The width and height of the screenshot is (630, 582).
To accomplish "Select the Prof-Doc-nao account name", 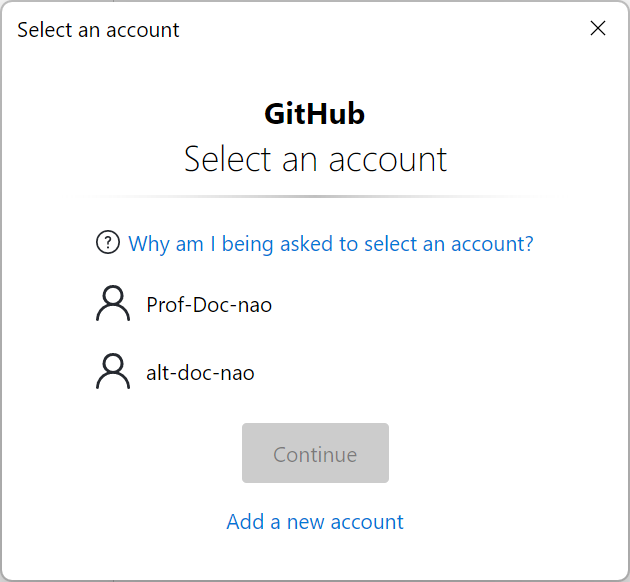I will pos(209,305).
